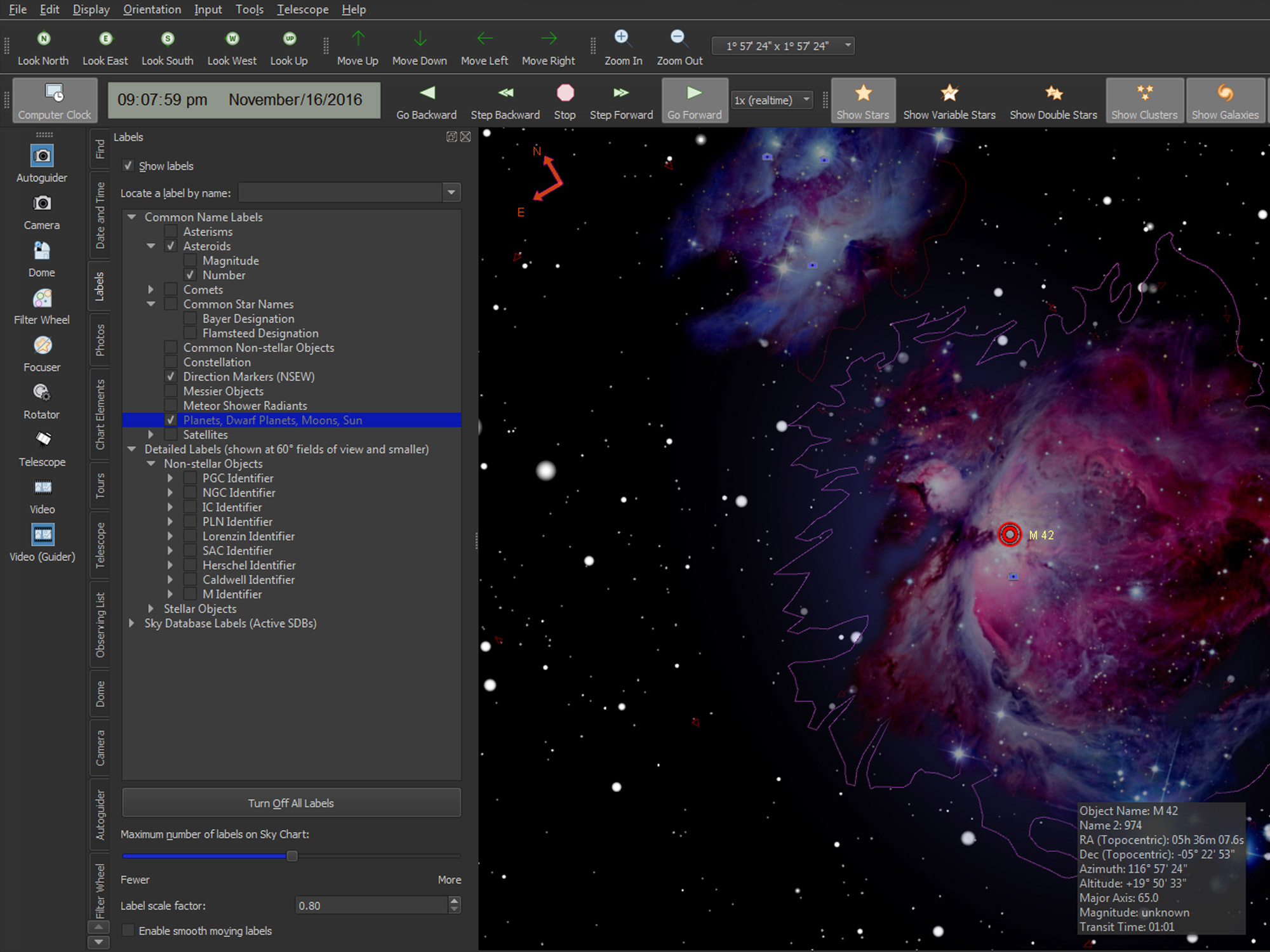The width and height of the screenshot is (1270, 952).
Task: Uncheck the Number option under Asteroids
Action: pyautogui.click(x=190, y=275)
